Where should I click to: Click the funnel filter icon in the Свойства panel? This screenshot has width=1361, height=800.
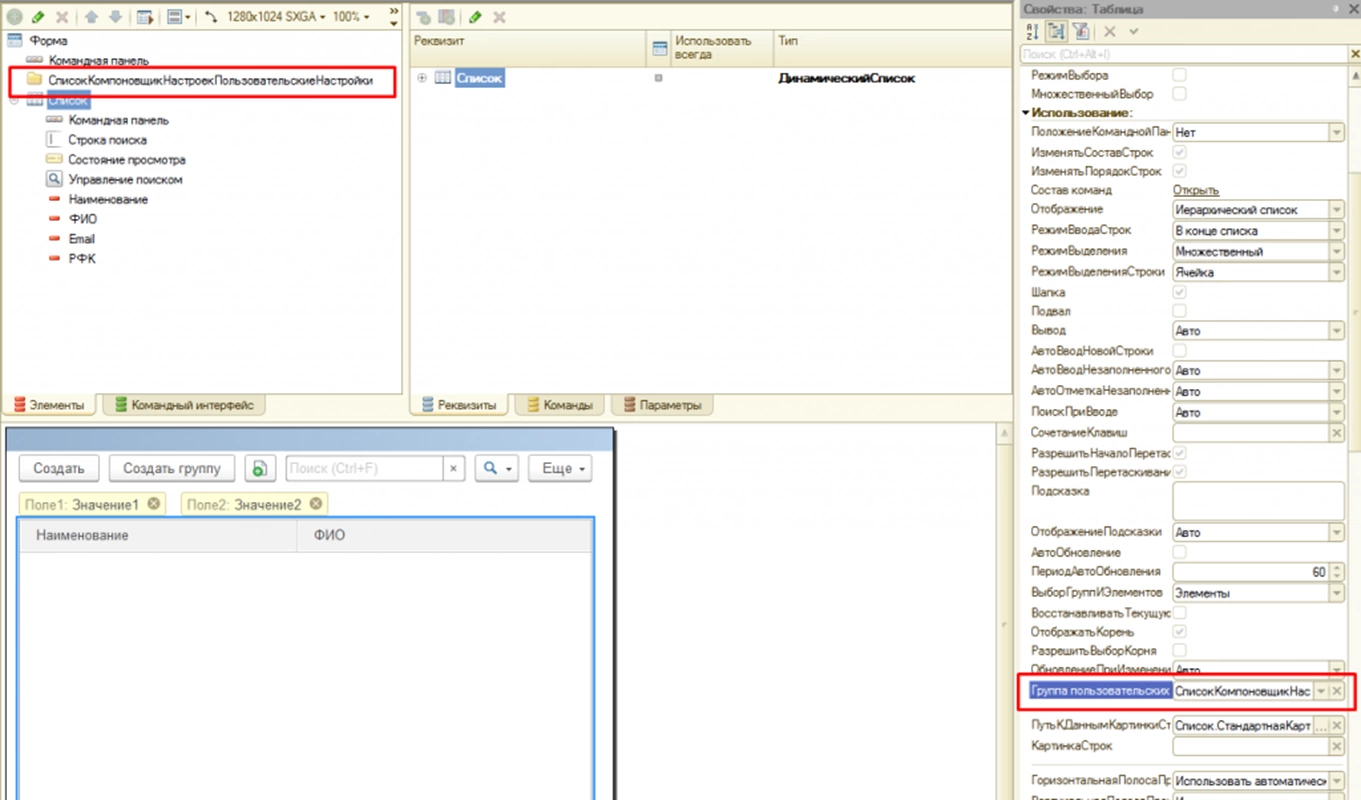point(1081,32)
